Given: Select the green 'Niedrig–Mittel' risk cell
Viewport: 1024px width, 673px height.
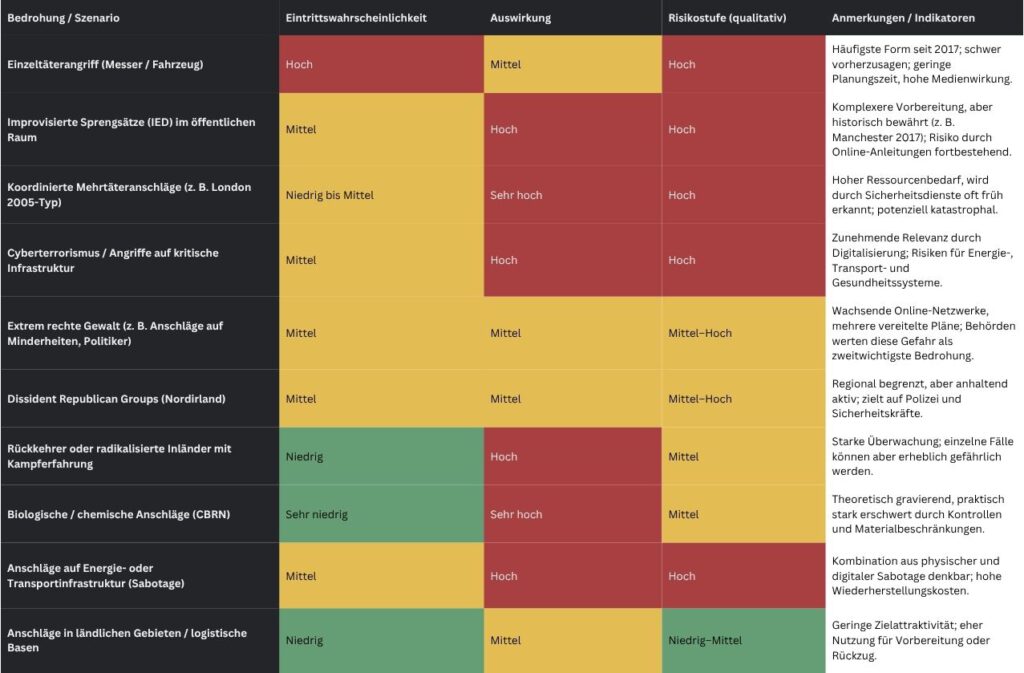Looking at the screenshot, I should [705, 640].
